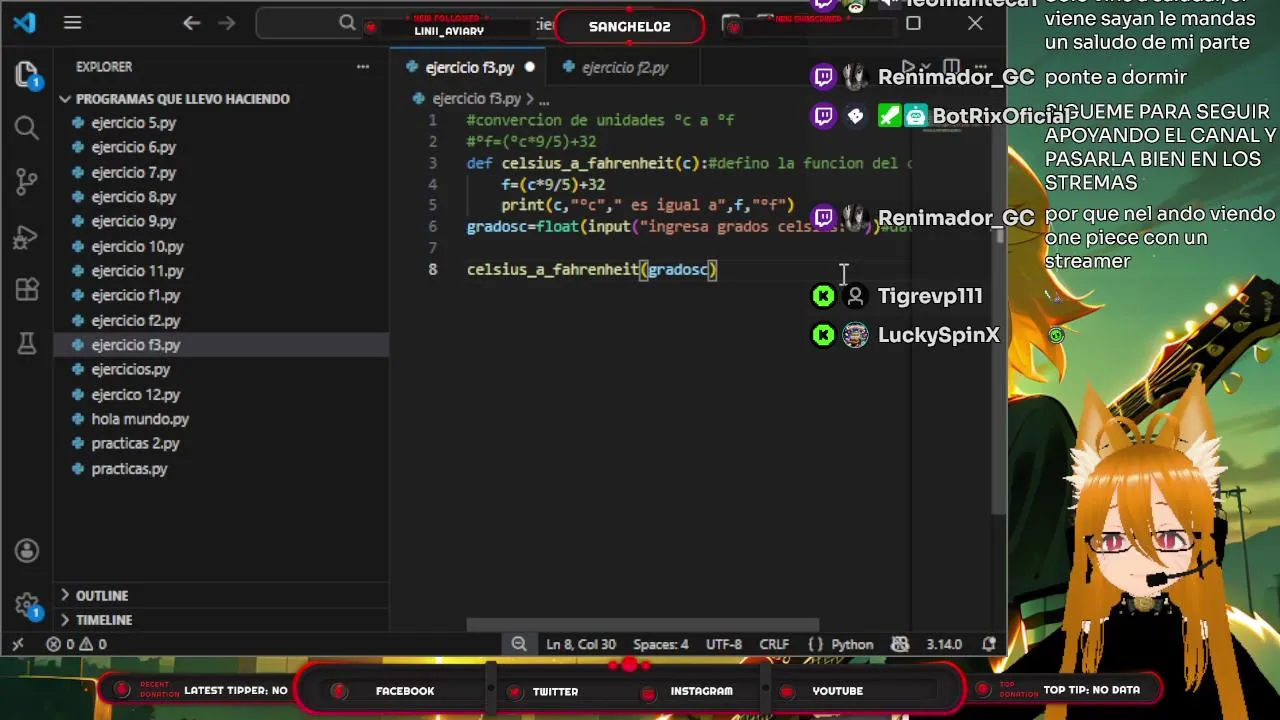The image size is (1280, 720).
Task: Open ejercicio 10.py in explorer
Action: click(137, 246)
